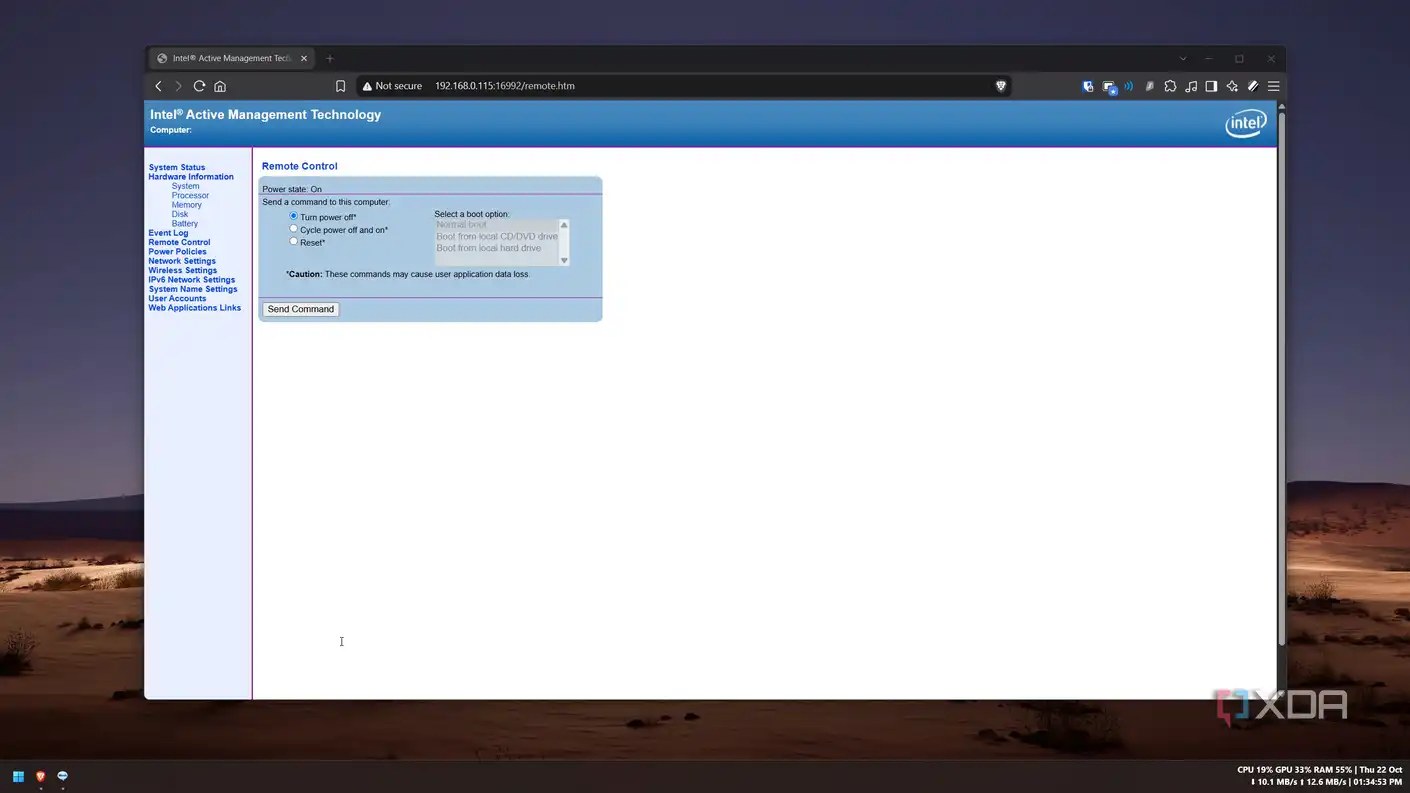Open the Windows Start menu
Image resolution: width=1410 pixels, height=793 pixels.
[x=18, y=776]
